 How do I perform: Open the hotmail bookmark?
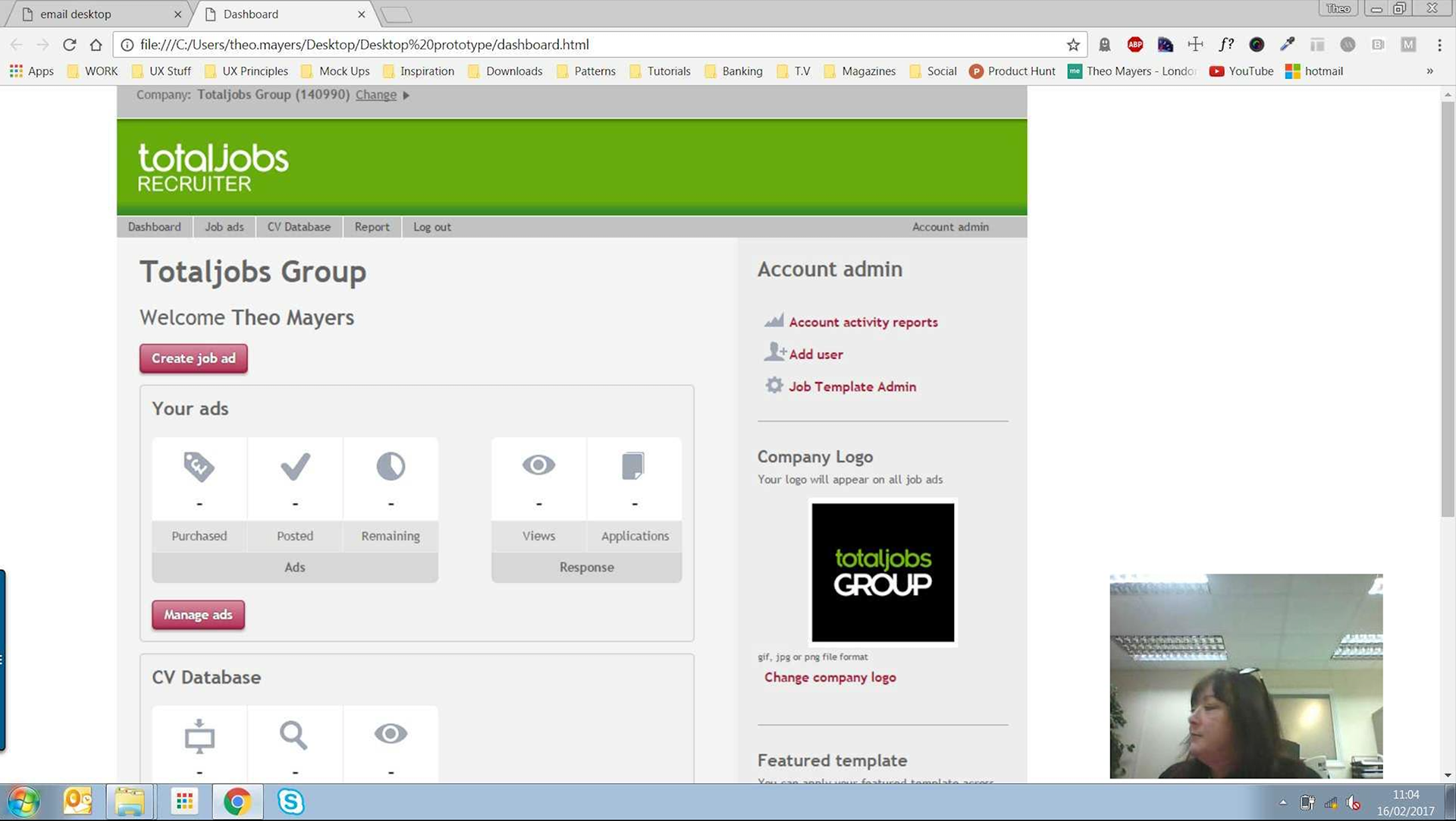pos(1314,71)
